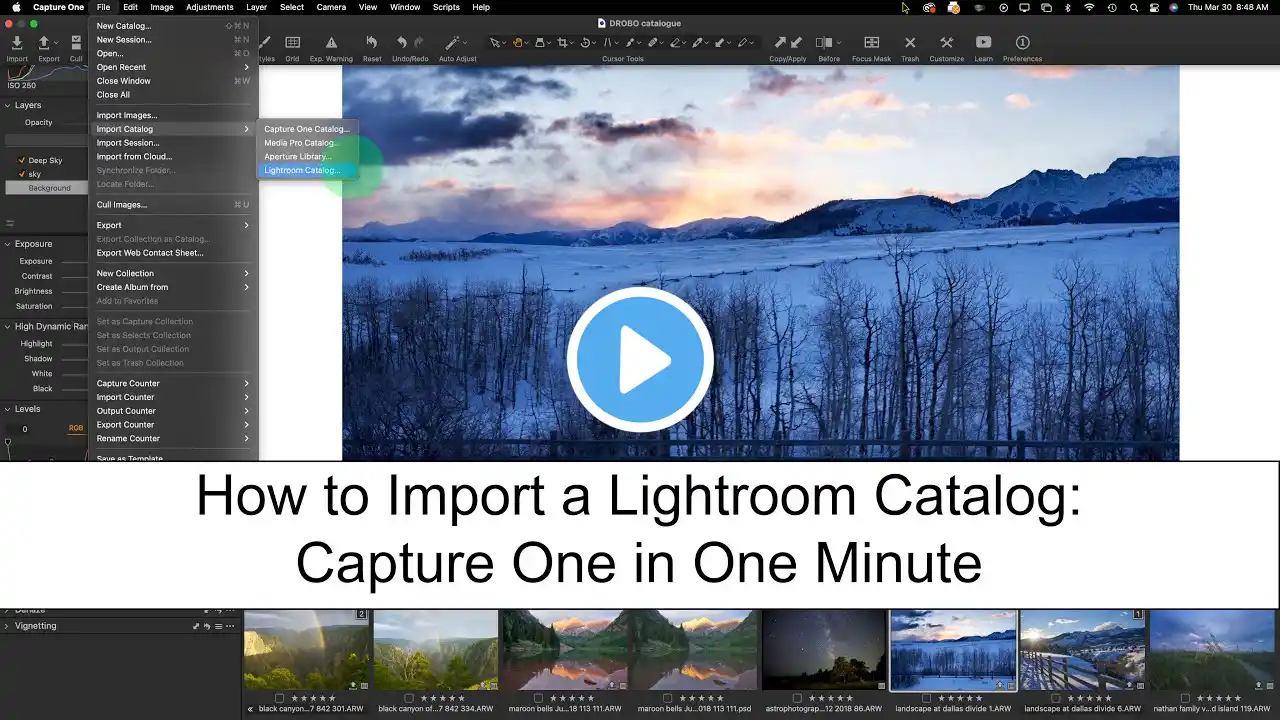Select the Keystone cursor tool

609,43
